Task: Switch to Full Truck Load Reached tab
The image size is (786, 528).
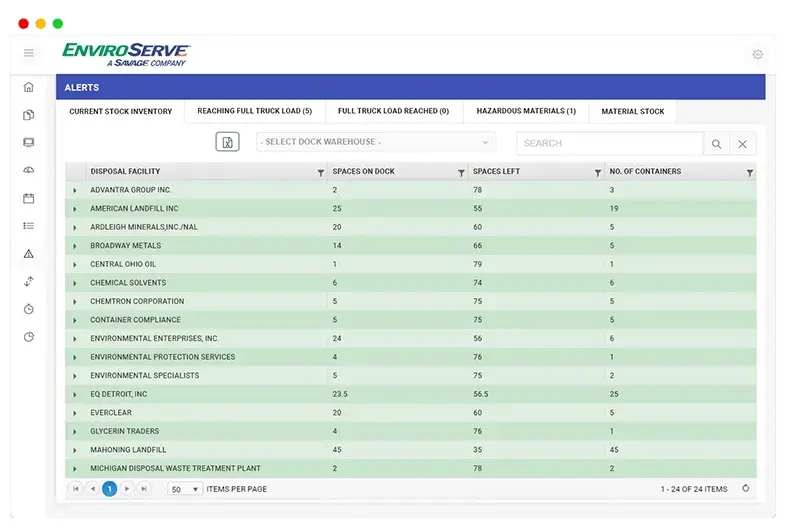Action: (394, 111)
